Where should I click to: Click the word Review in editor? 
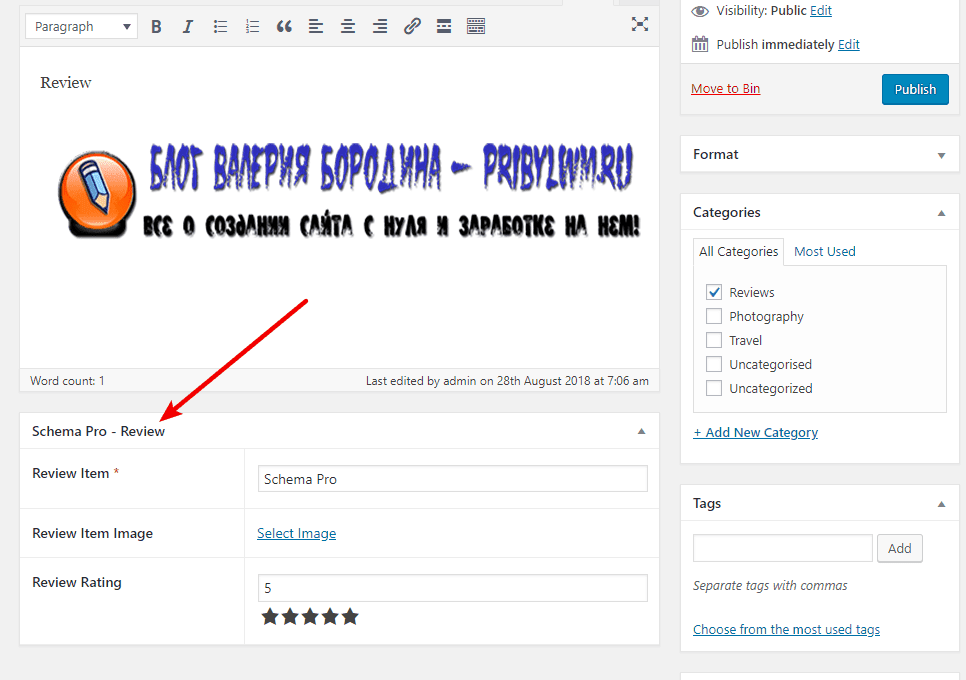point(65,83)
